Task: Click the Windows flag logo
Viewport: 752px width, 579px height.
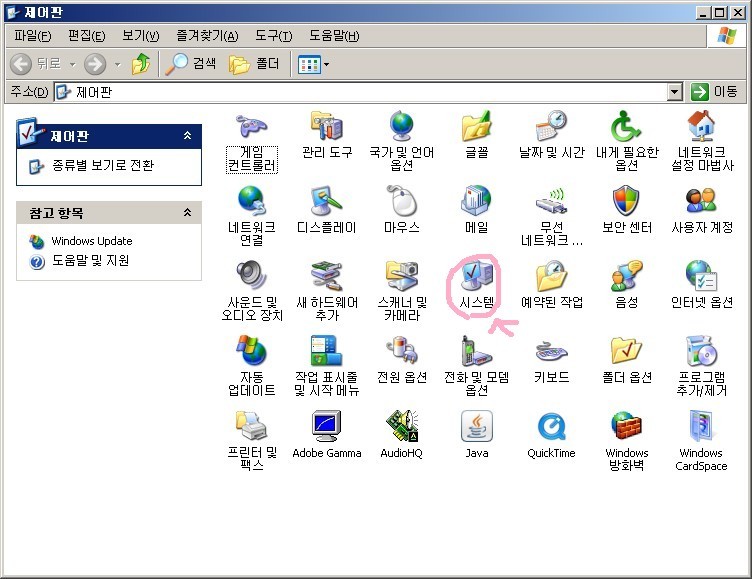Action: [727, 35]
